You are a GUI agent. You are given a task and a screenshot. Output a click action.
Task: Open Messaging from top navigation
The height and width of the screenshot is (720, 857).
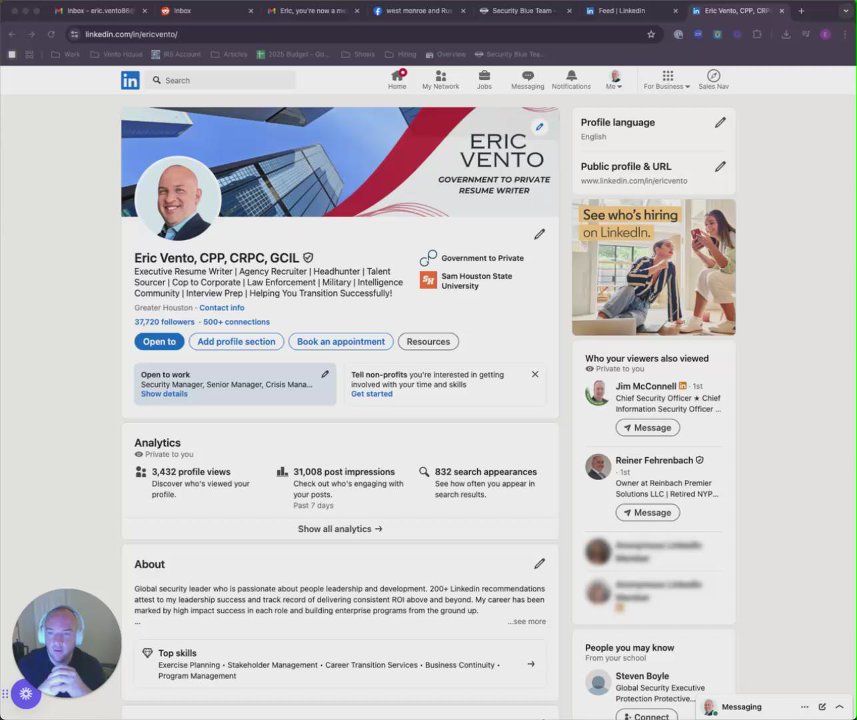click(x=527, y=79)
